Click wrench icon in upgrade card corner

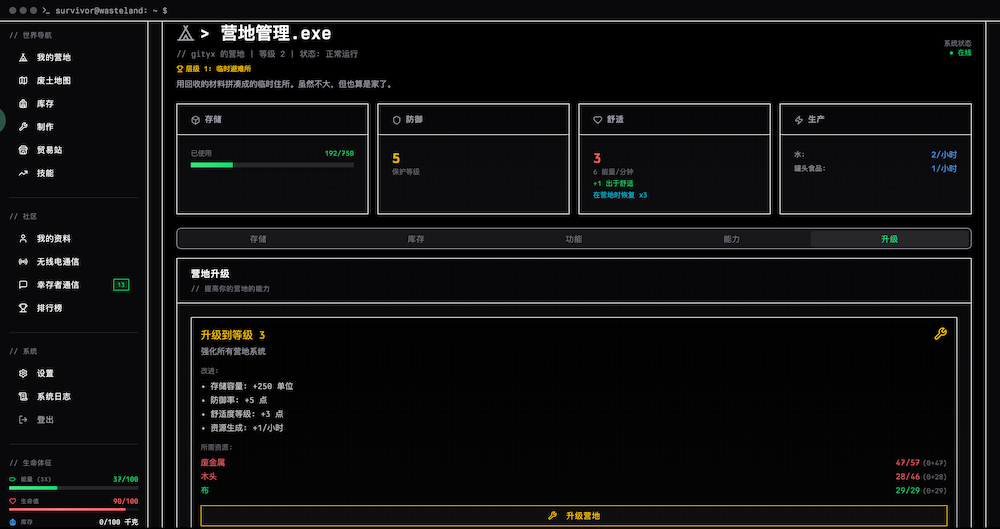coord(940,334)
